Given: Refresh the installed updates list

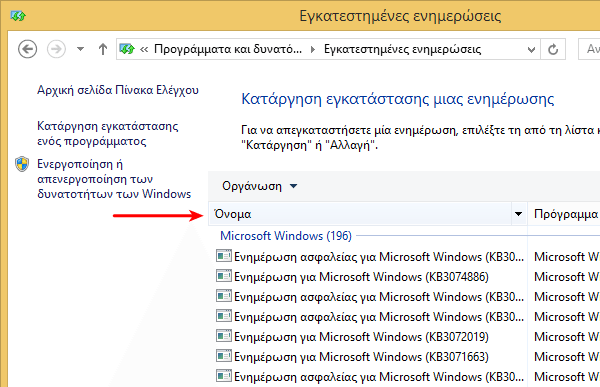Looking at the screenshot, I should (x=553, y=49).
